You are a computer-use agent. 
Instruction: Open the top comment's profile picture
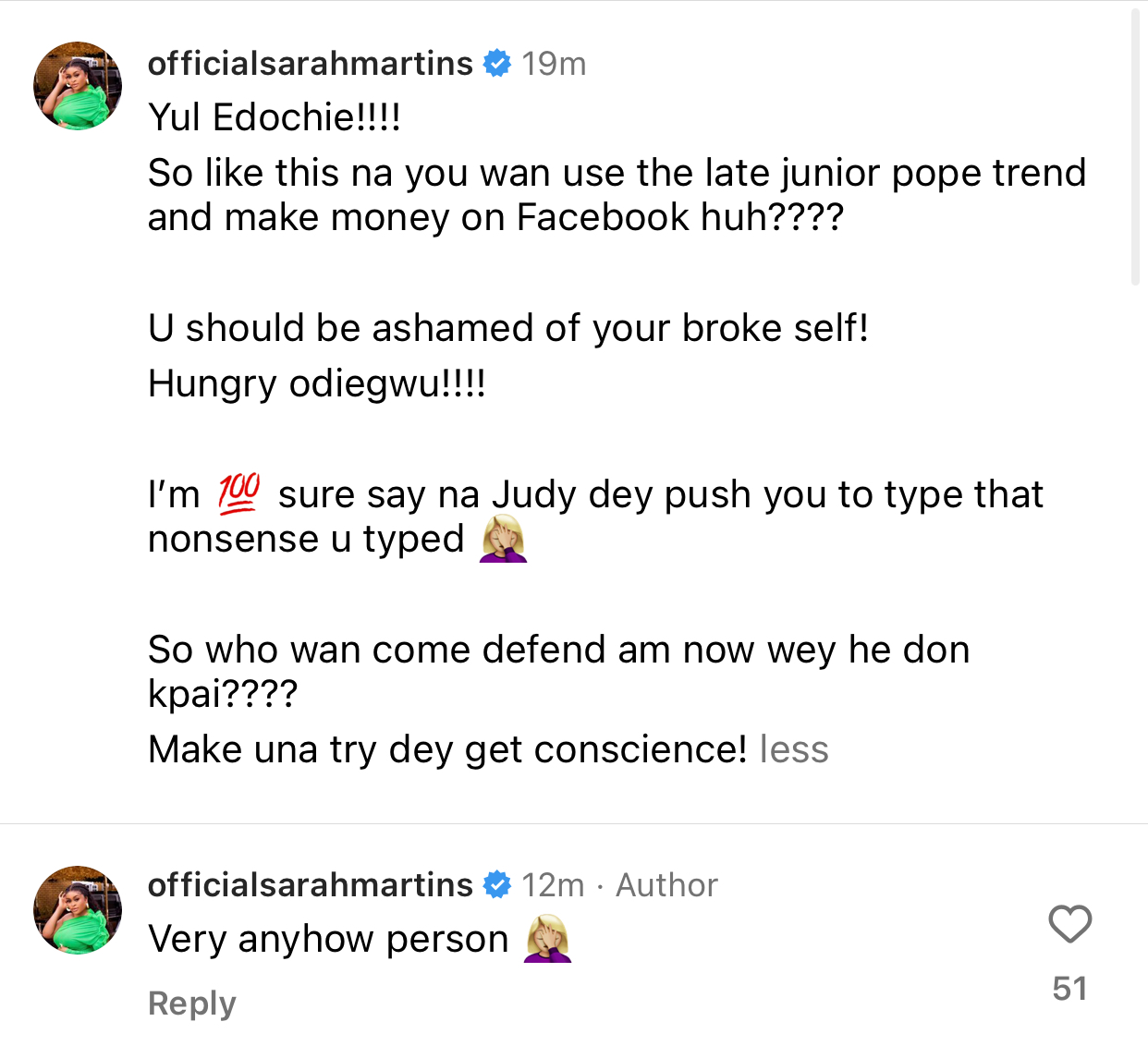point(78,85)
